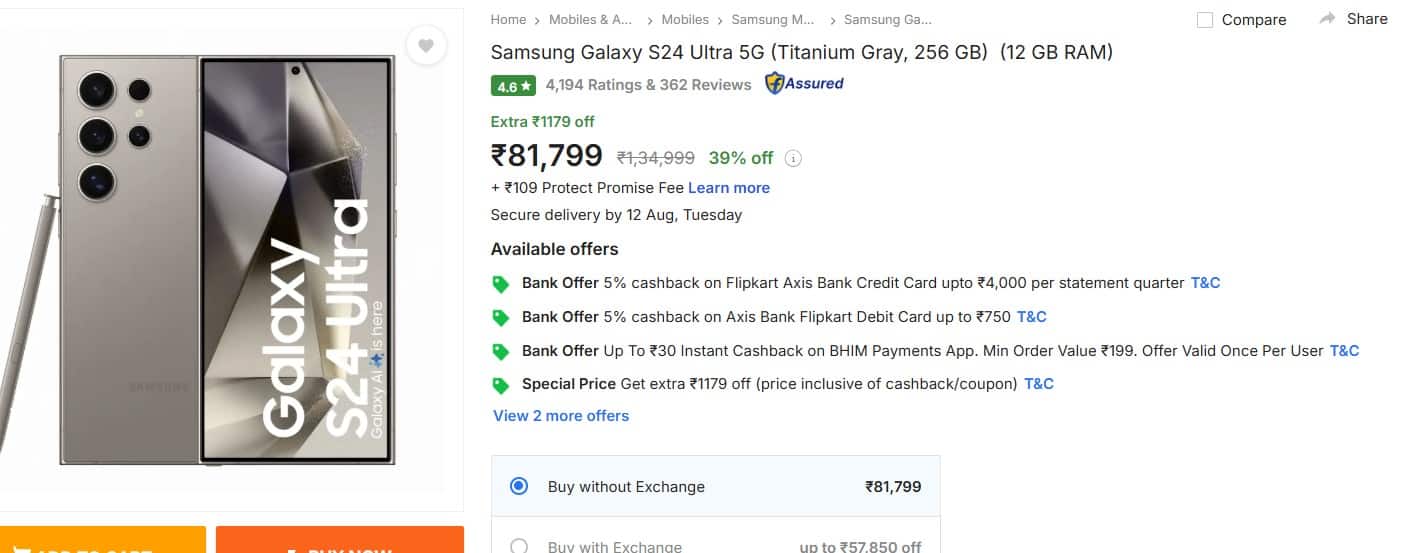Select Buy with Exchange radio button
Viewport: 1402px width, 553px height.
[x=519, y=546]
